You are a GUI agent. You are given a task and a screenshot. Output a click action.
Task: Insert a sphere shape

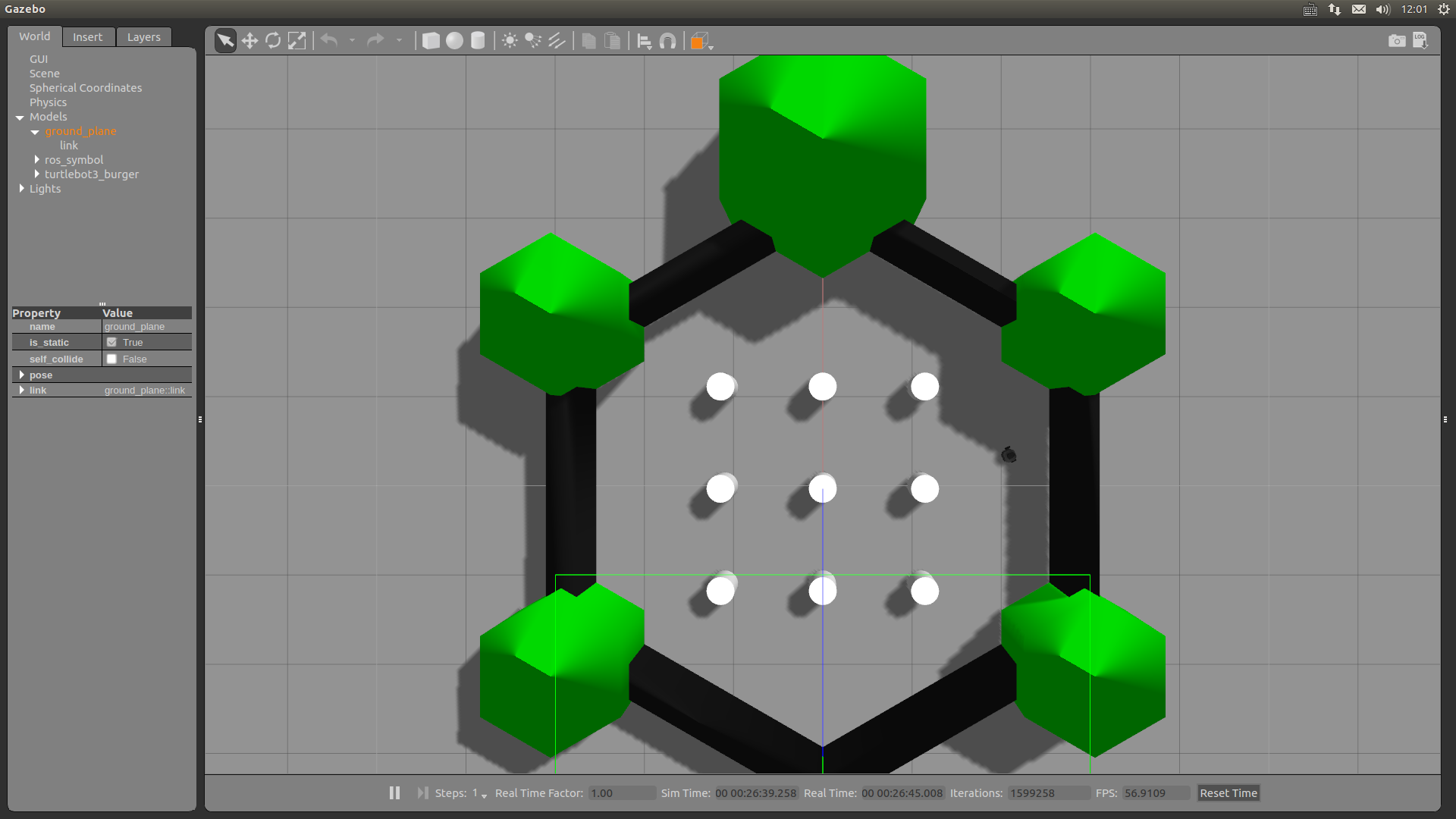point(454,40)
